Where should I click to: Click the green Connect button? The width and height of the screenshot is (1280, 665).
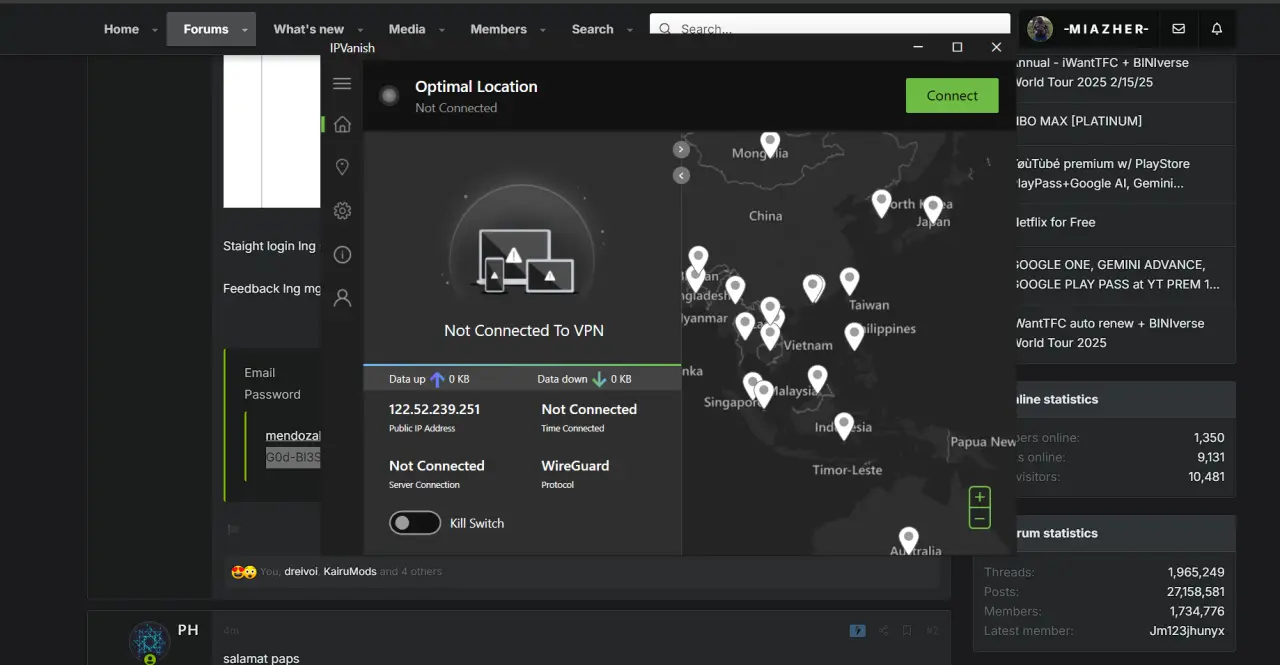[x=952, y=96]
